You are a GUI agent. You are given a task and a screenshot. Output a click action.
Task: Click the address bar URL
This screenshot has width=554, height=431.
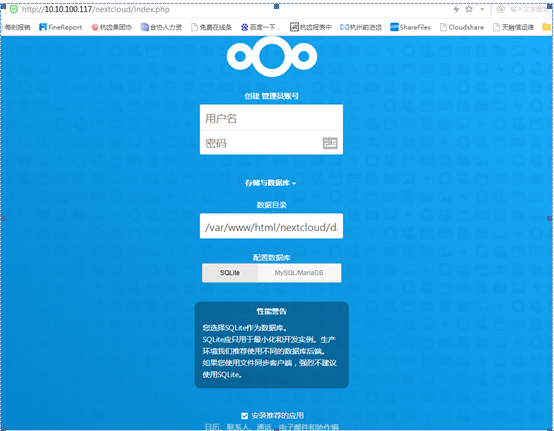click(x=96, y=9)
